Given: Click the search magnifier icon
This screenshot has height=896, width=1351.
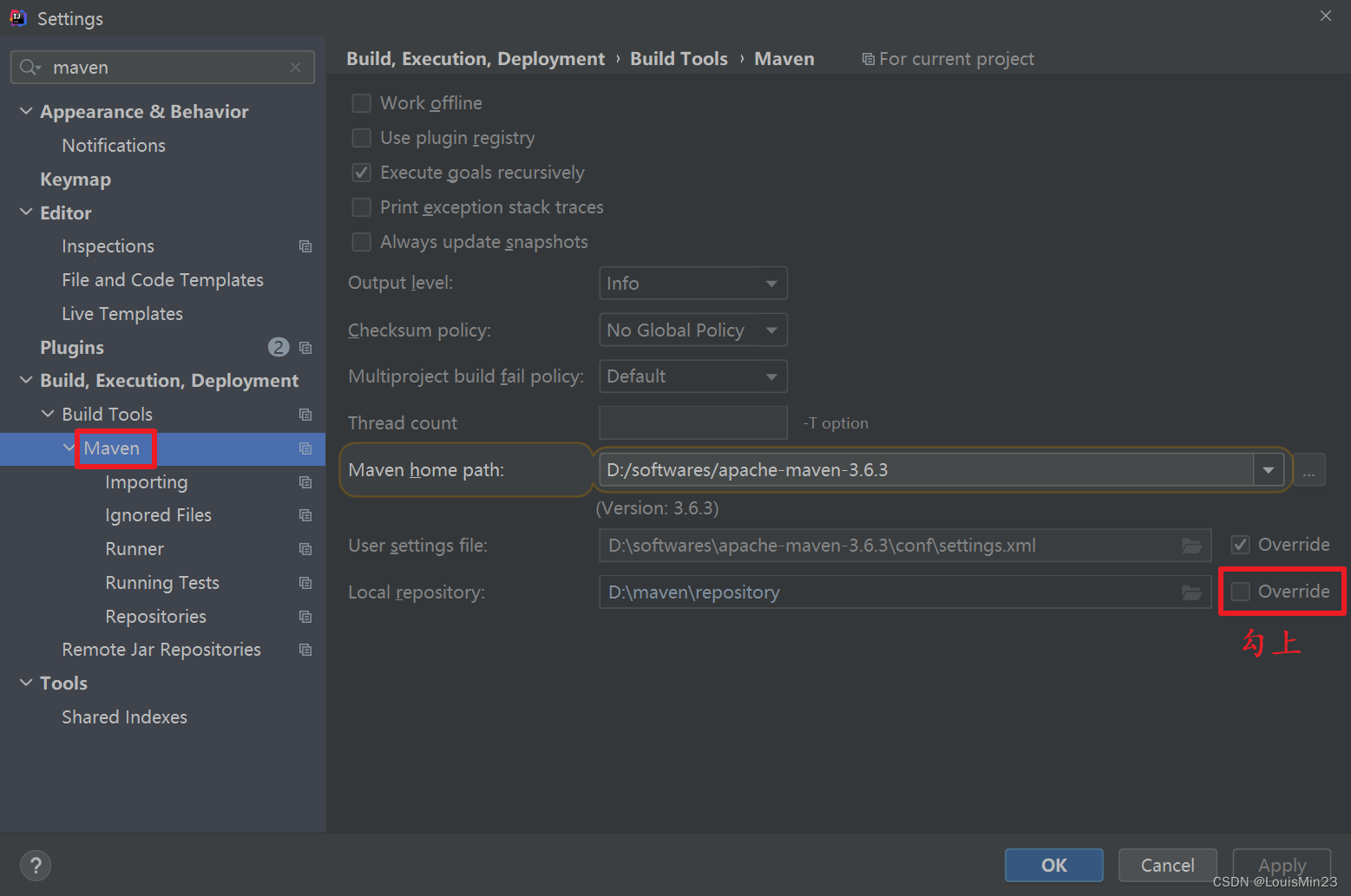Looking at the screenshot, I should (30, 67).
